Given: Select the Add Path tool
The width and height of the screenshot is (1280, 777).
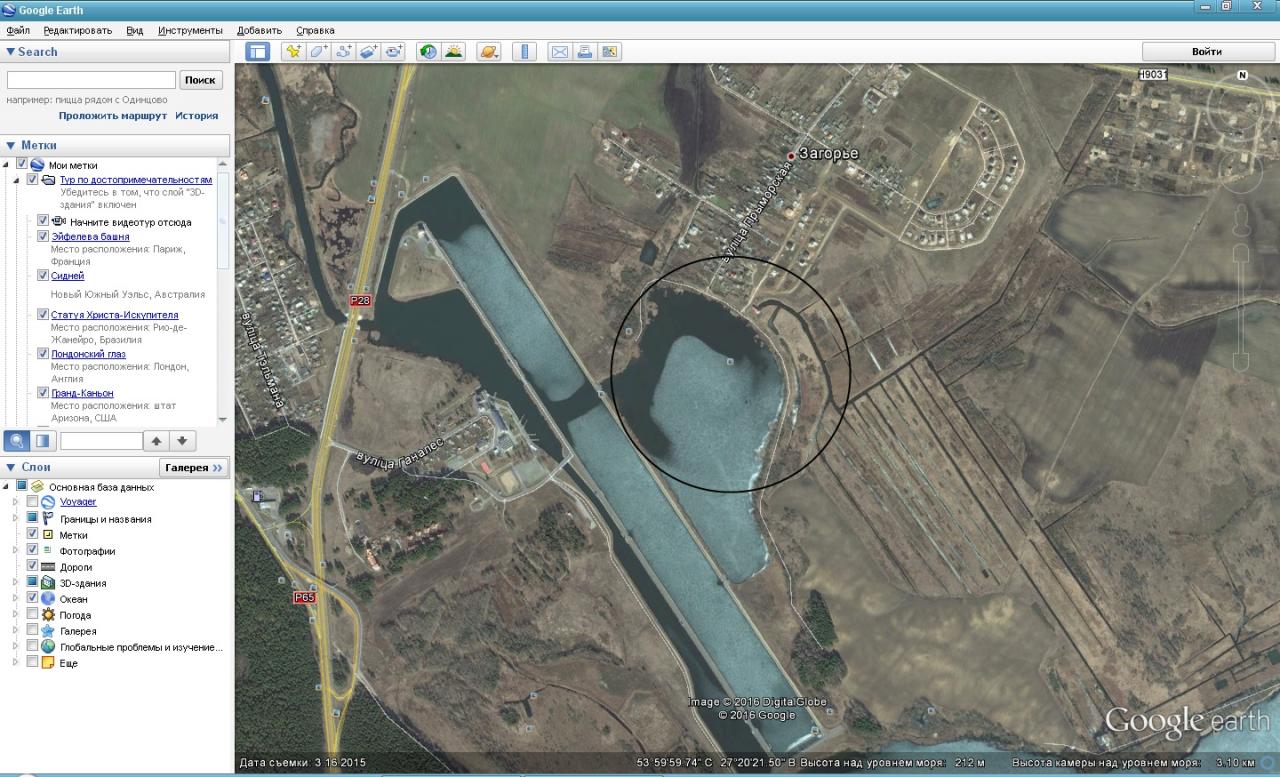Looking at the screenshot, I should [x=345, y=52].
